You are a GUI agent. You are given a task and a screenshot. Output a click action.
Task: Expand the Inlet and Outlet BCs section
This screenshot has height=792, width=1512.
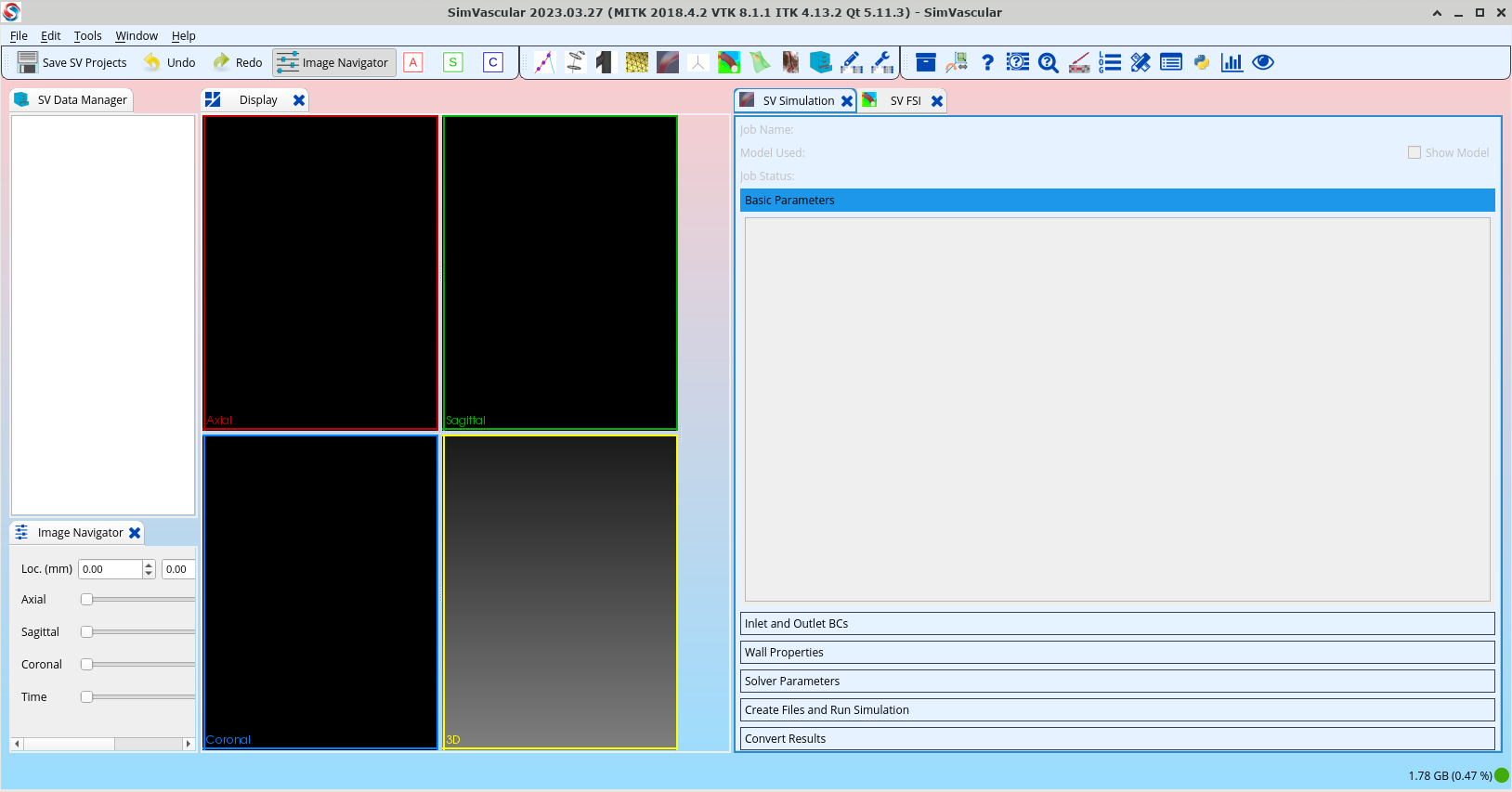(1117, 623)
